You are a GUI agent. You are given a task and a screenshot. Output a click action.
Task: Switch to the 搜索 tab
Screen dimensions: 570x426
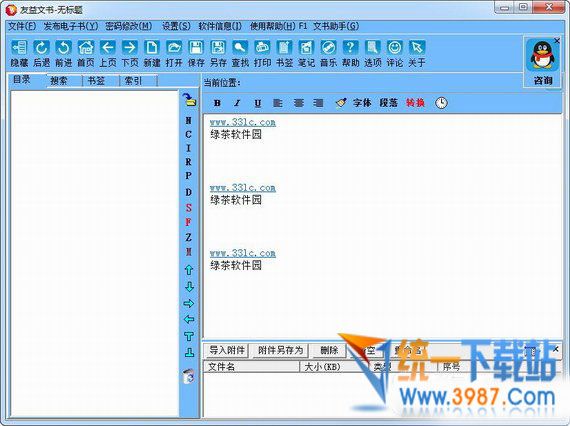(x=59, y=81)
